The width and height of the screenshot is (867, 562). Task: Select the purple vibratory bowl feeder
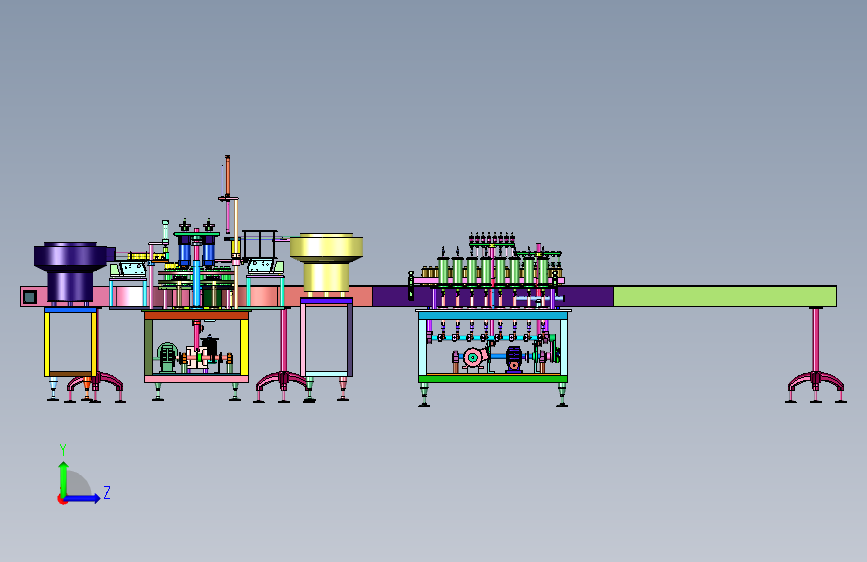pos(71,270)
